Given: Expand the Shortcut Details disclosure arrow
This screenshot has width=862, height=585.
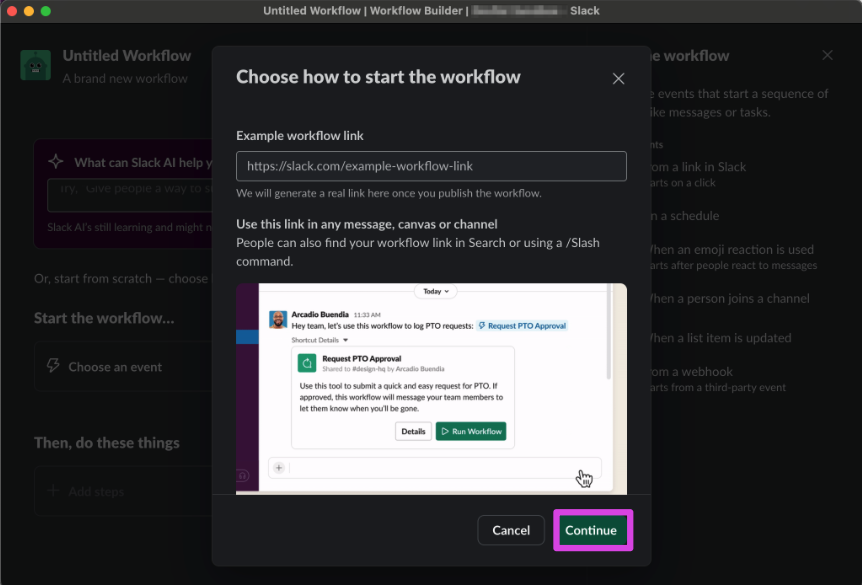Looking at the screenshot, I should tap(344, 339).
